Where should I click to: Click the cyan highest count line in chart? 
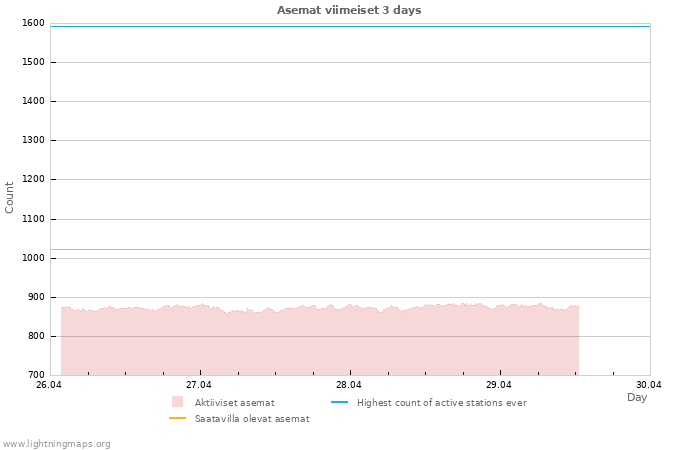pos(350,26)
